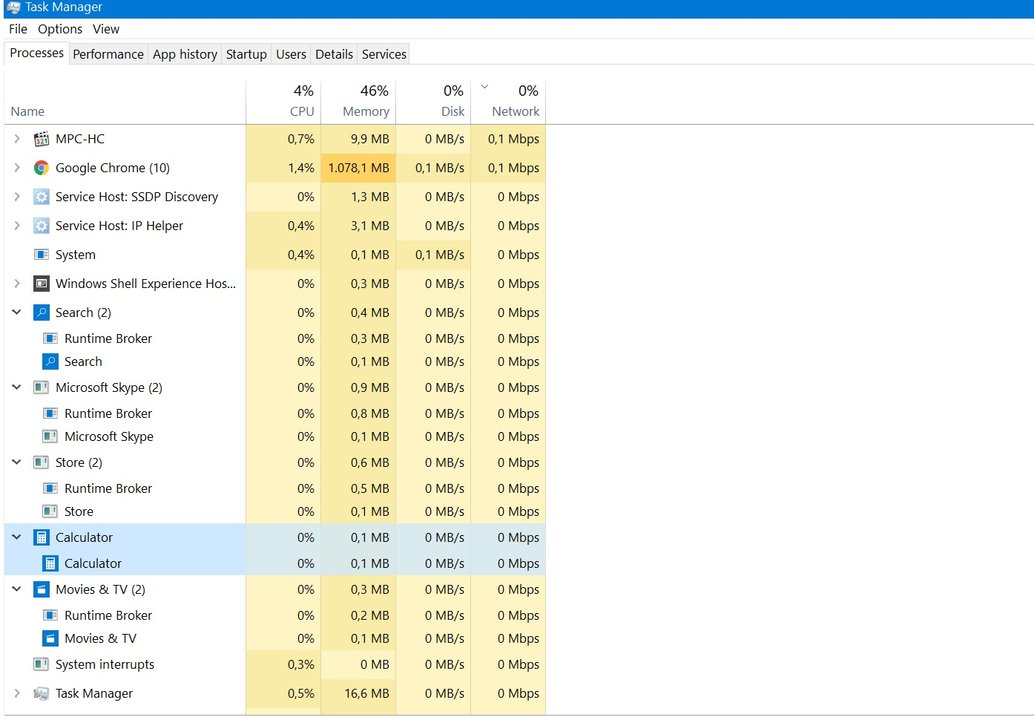
Task: Expand the Windows Shell Experience Host group
Action: click(x=17, y=284)
